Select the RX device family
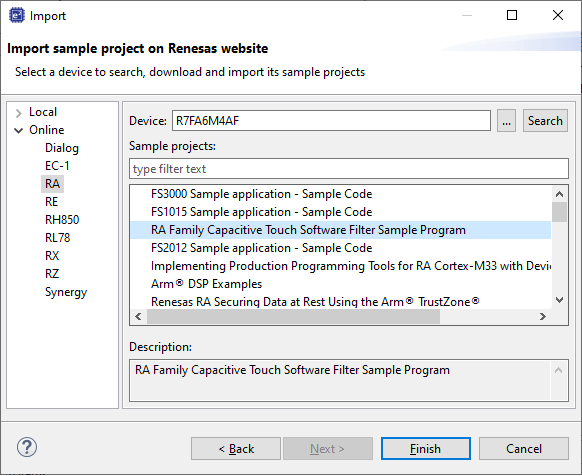Image resolution: width=582 pixels, height=476 pixels. [x=52, y=256]
